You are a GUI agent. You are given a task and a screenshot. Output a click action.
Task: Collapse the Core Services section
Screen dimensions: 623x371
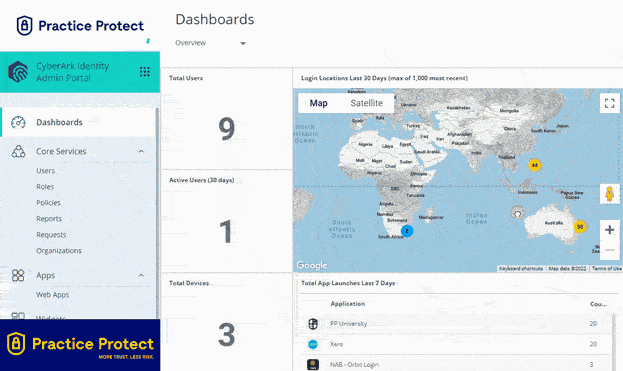coord(141,151)
